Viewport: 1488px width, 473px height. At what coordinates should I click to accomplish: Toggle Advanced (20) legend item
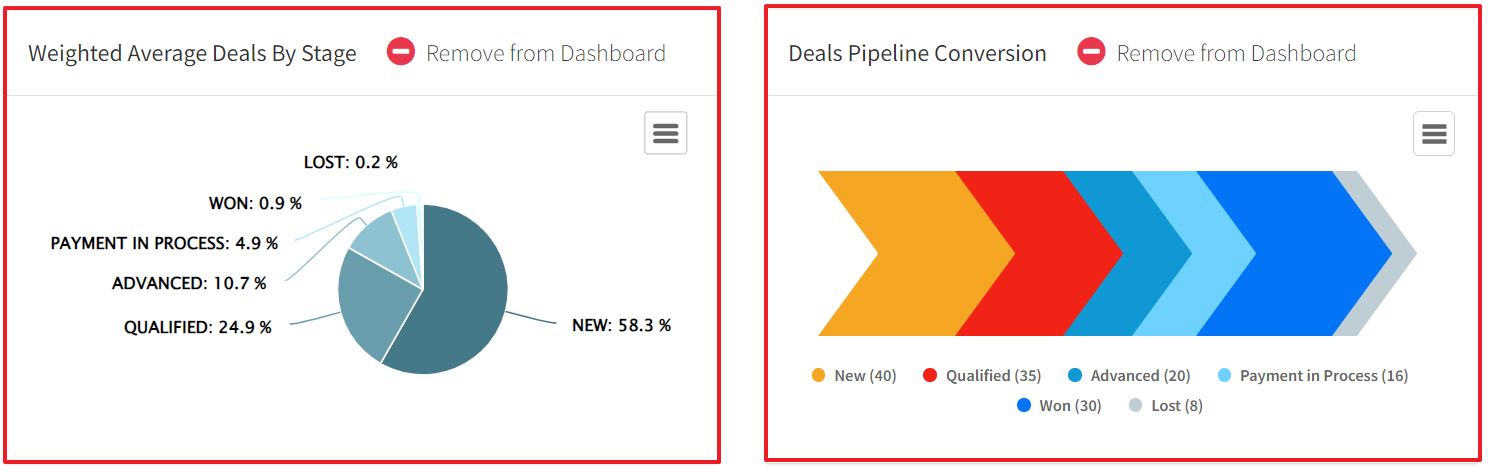tap(1129, 376)
